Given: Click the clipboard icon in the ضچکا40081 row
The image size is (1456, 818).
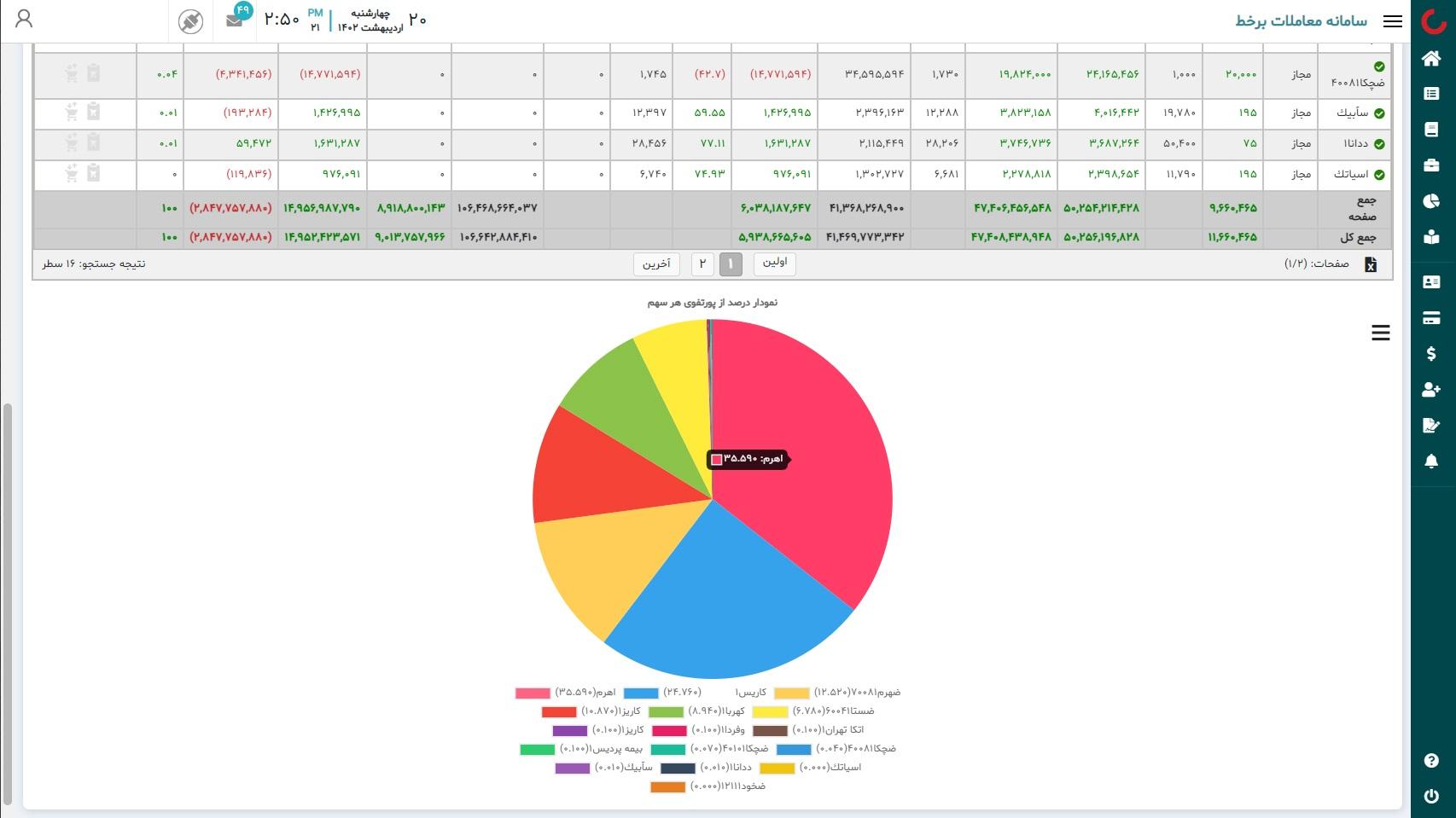Looking at the screenshot, I should coord(94,73).
